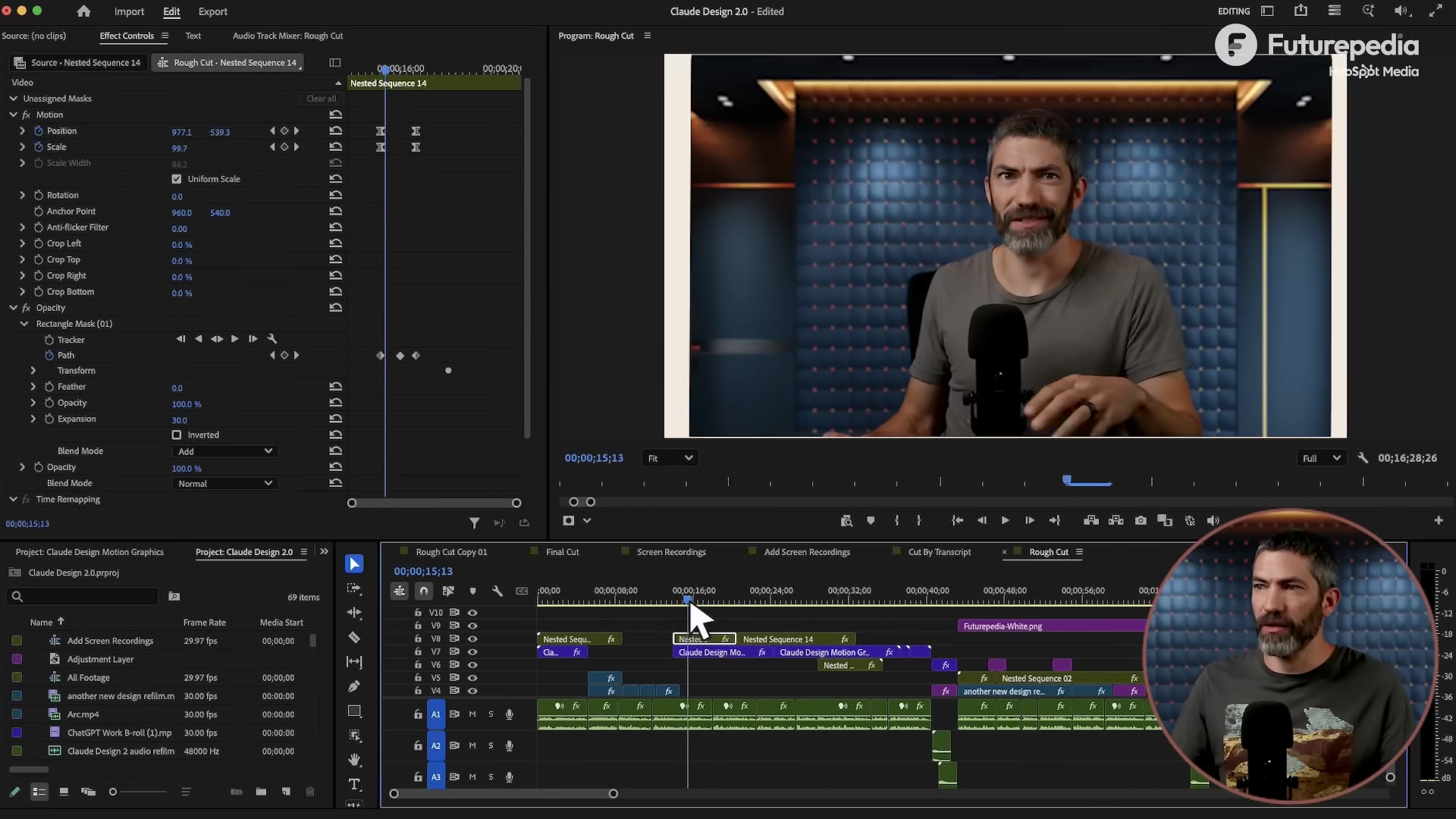Toggle snap in timeline
Viewport: 1456px width, 819px height.
[x=424, y=591]
